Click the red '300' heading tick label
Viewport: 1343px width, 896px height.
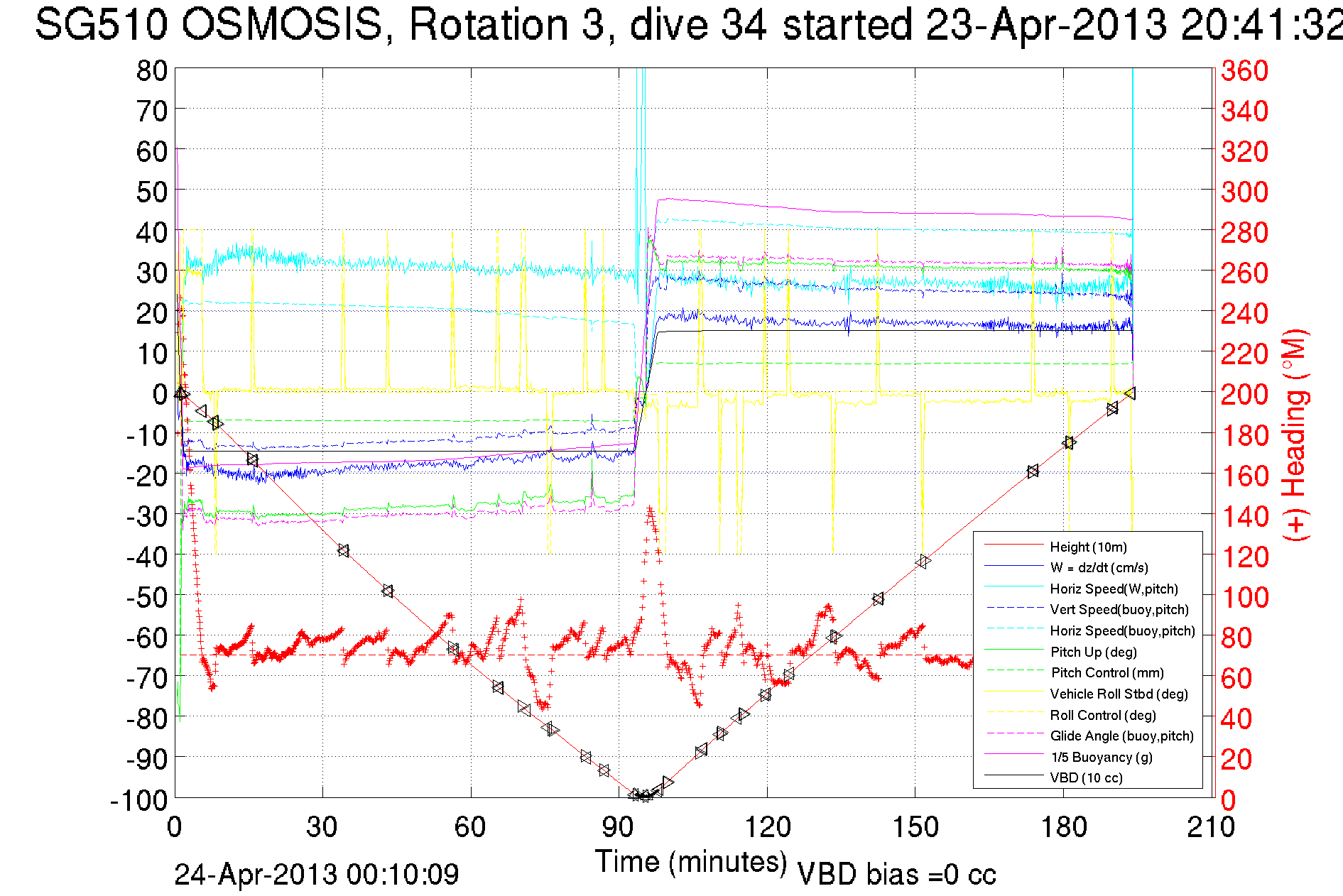coord(1244,192)
